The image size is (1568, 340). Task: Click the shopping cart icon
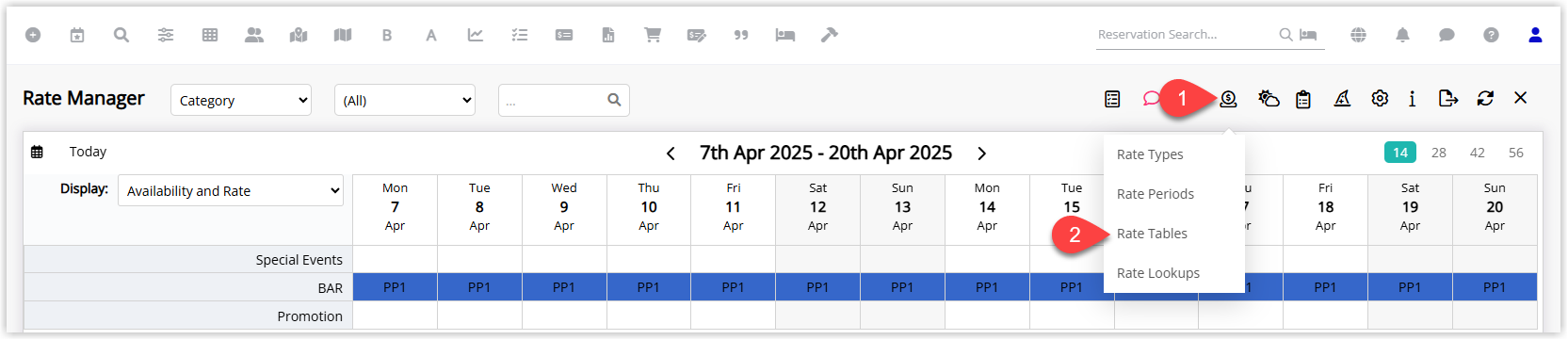(x=652, y=35)
